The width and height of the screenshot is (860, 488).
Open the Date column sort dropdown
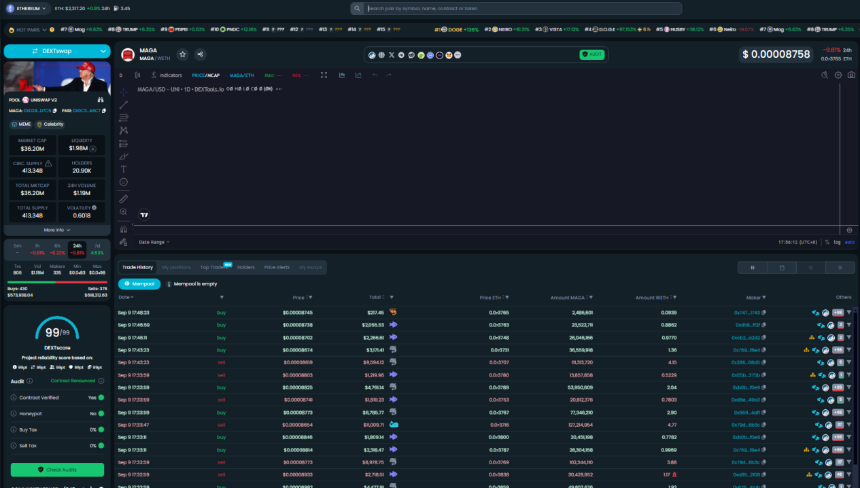[x=126, y=297]
